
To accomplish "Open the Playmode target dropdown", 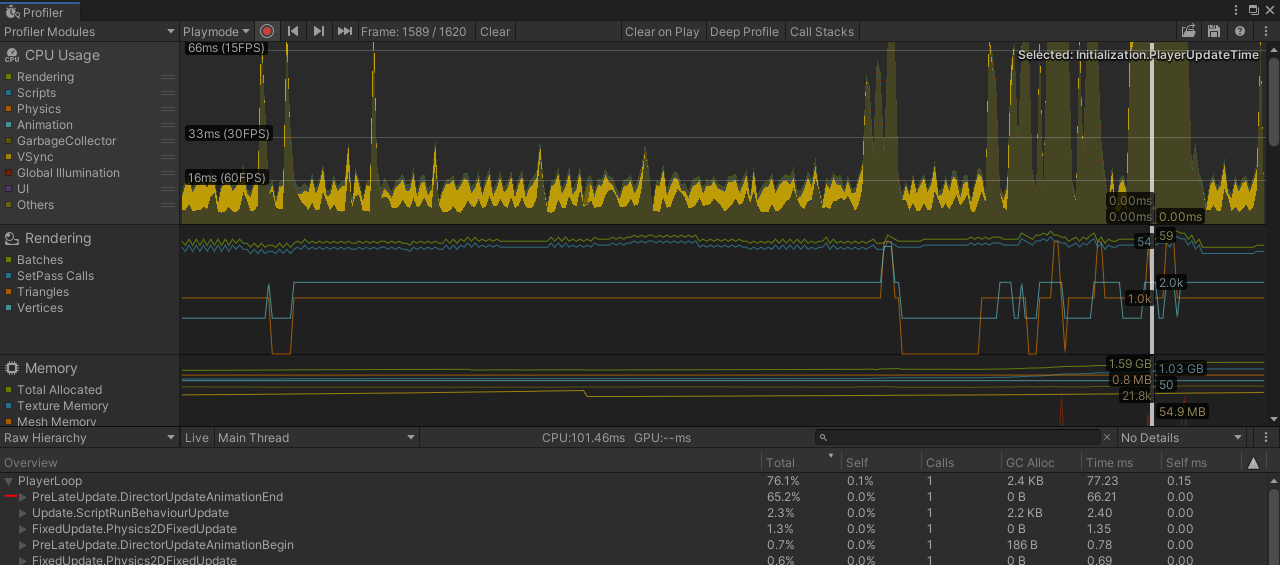I will point(216,32).
